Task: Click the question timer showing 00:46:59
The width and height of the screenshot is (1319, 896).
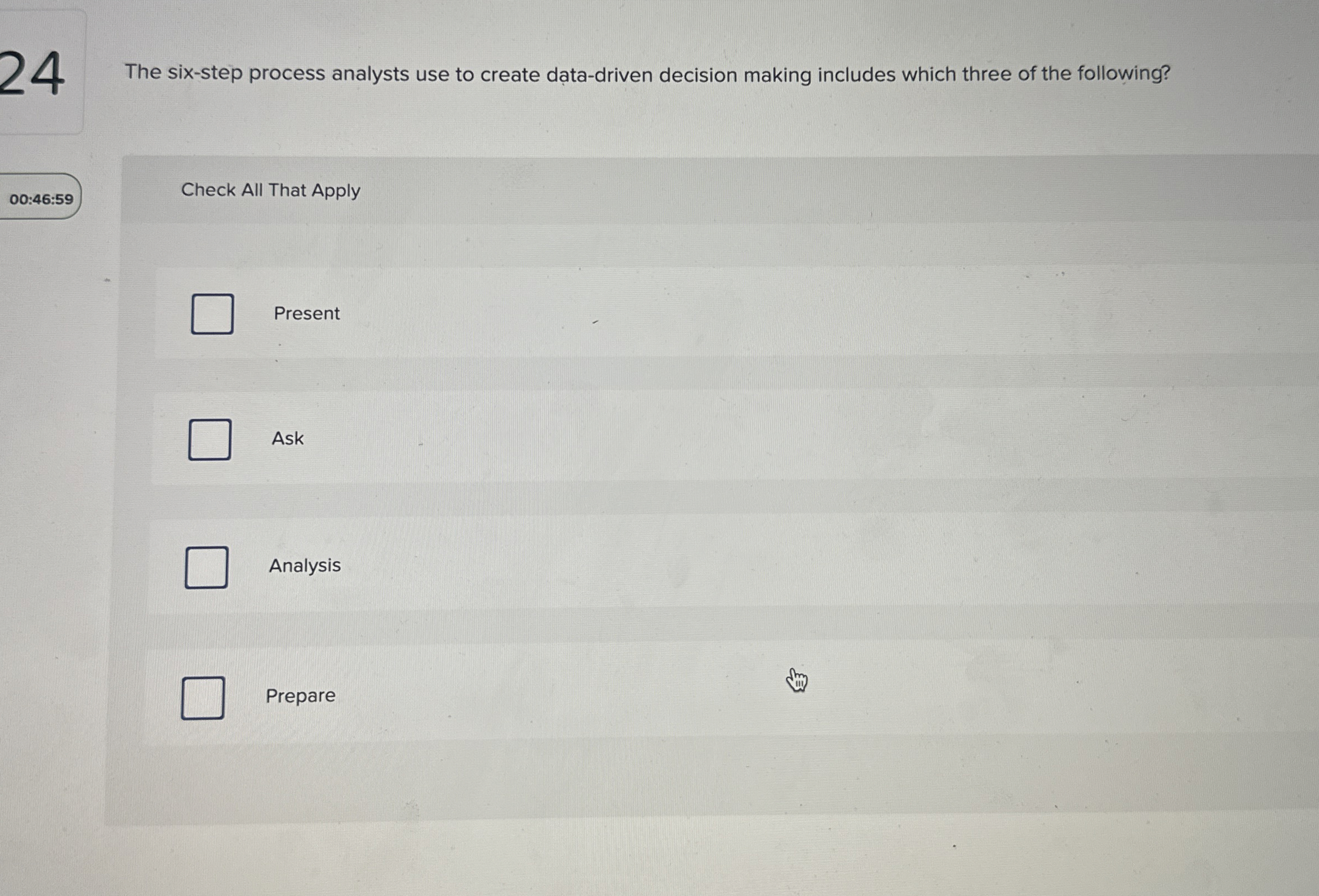Action: [x=41, y=199]
